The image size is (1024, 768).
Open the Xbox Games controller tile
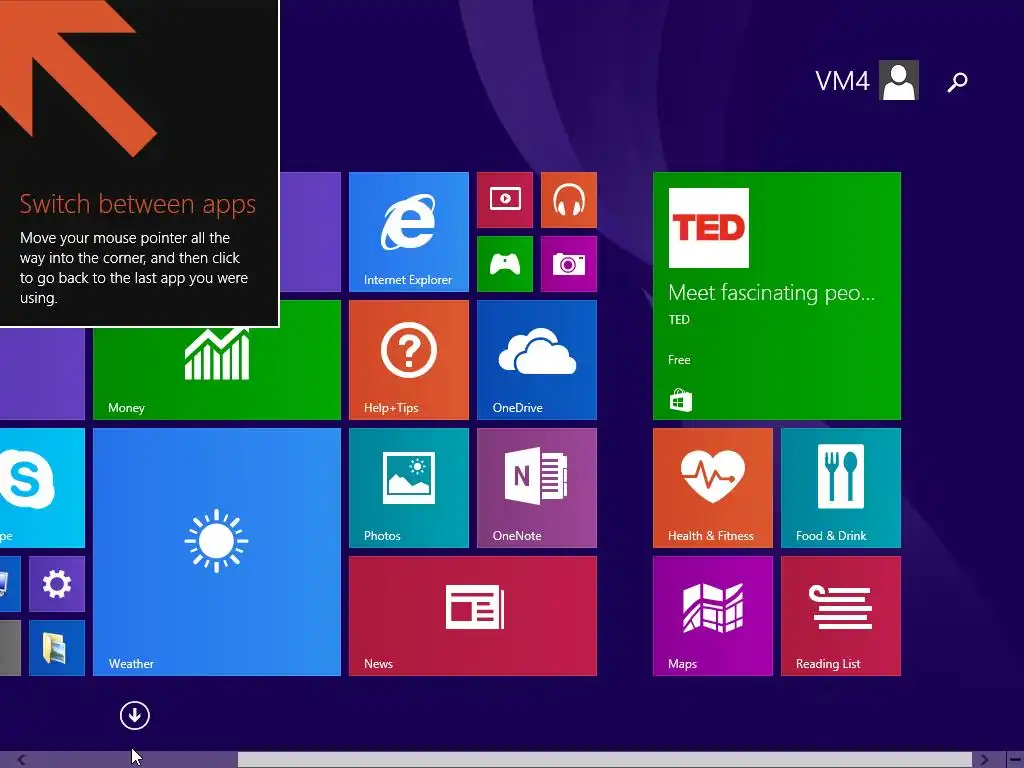pos(505,264)
